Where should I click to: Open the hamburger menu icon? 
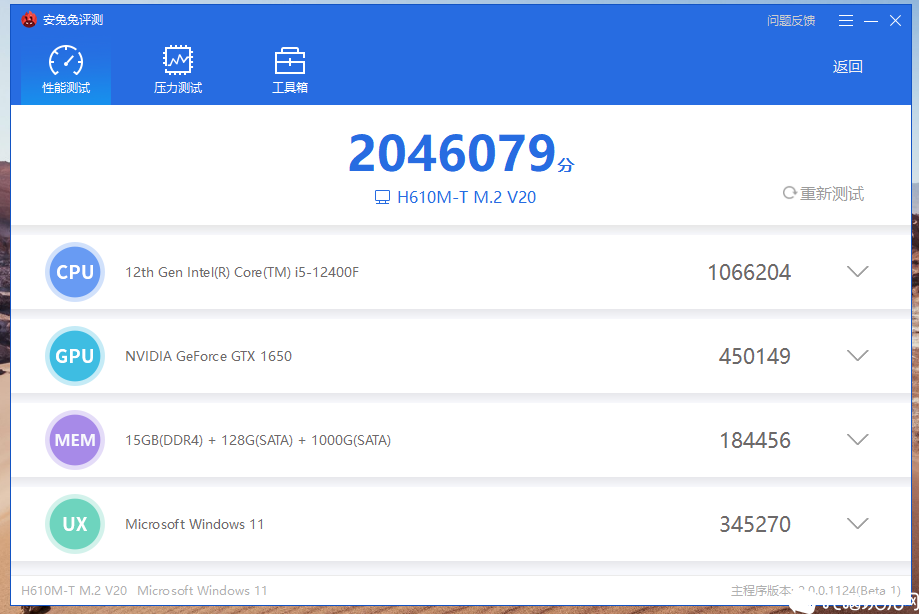click(x=846, y=21)
